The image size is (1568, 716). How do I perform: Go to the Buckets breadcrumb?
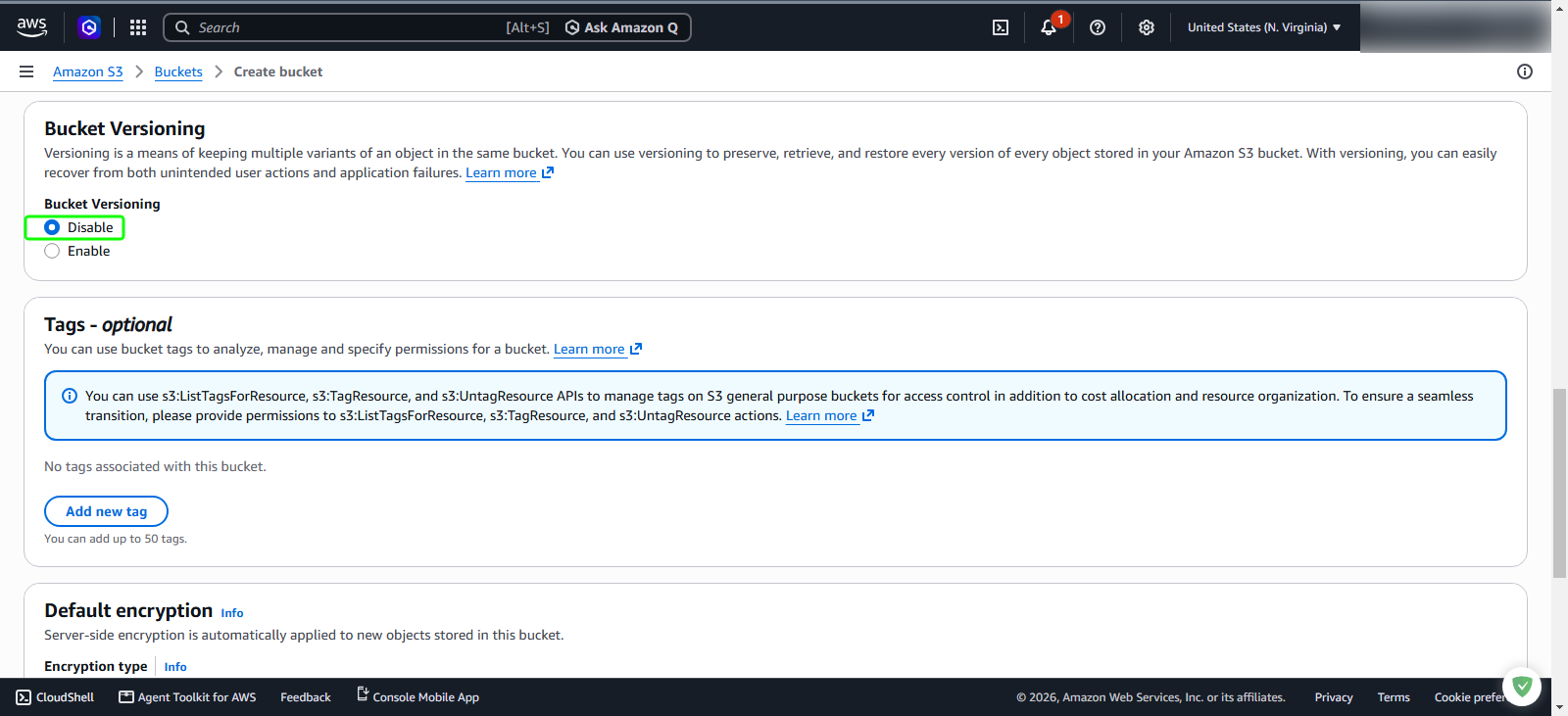tap(178, 72)
